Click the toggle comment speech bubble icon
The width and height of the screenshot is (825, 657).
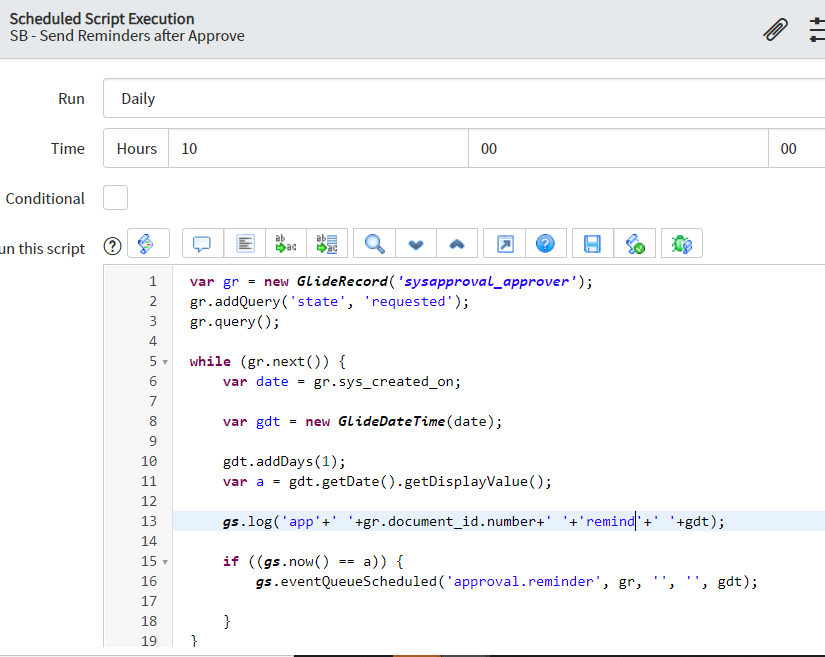pos(202,244)
